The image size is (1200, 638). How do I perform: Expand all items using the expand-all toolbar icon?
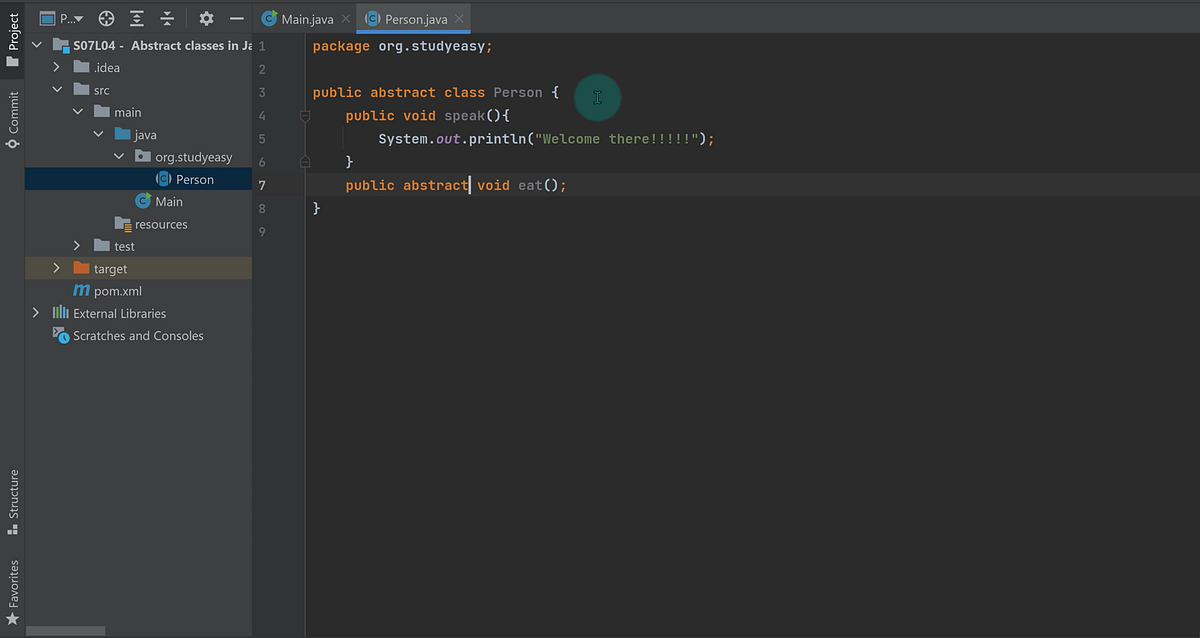136,17
